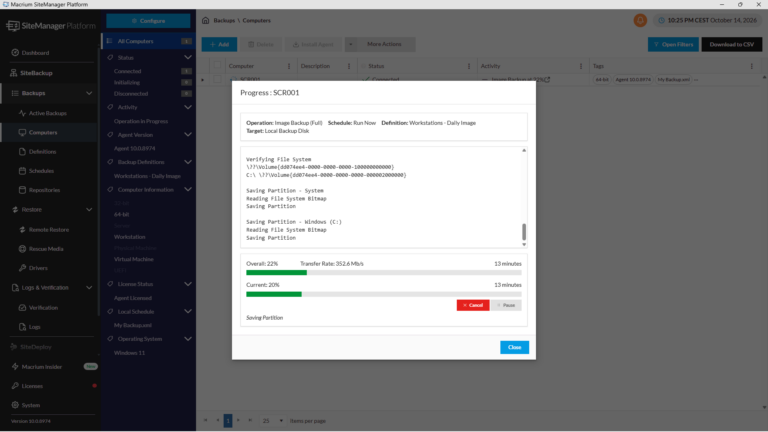Click the SiteDeploy icon

point(14,347)
